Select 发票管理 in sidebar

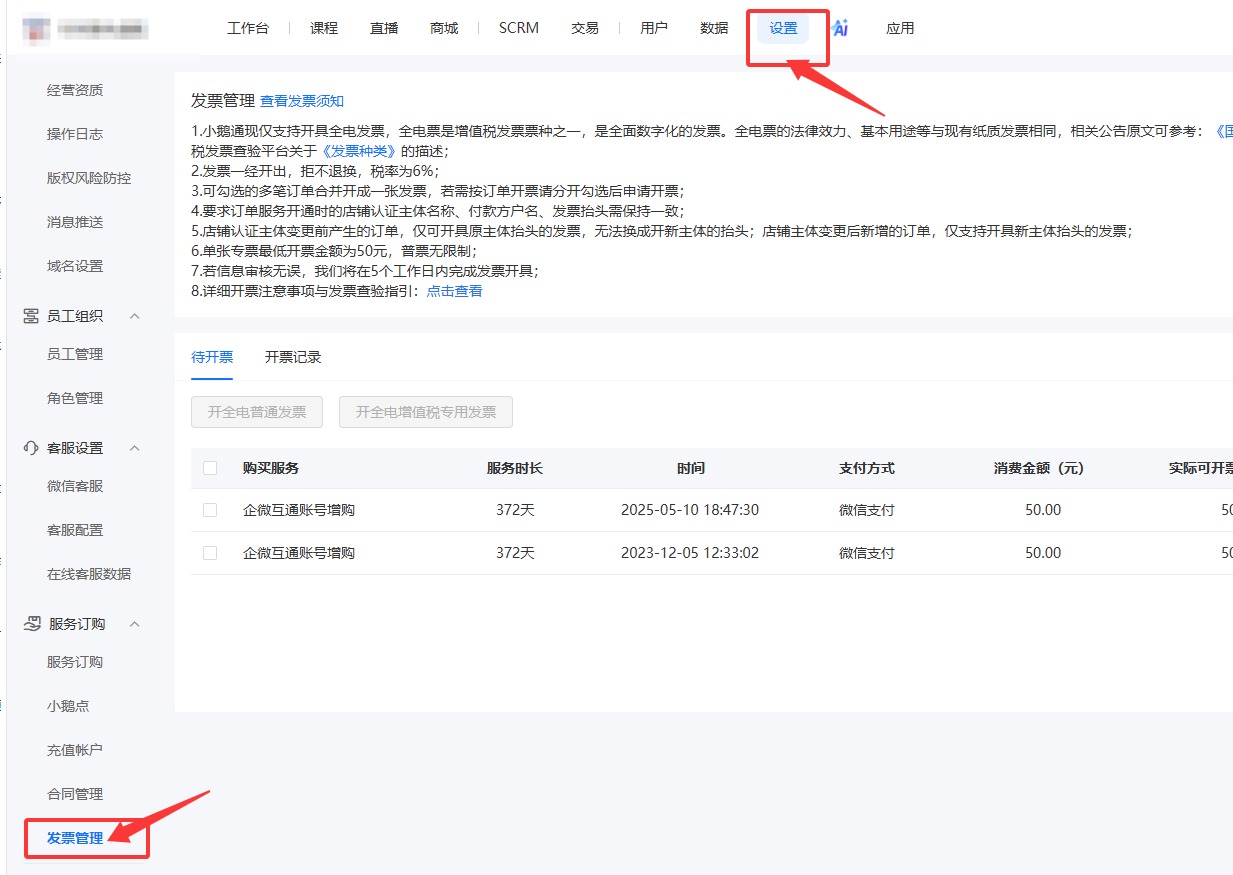pyautogui.click(x=75, y=838)
